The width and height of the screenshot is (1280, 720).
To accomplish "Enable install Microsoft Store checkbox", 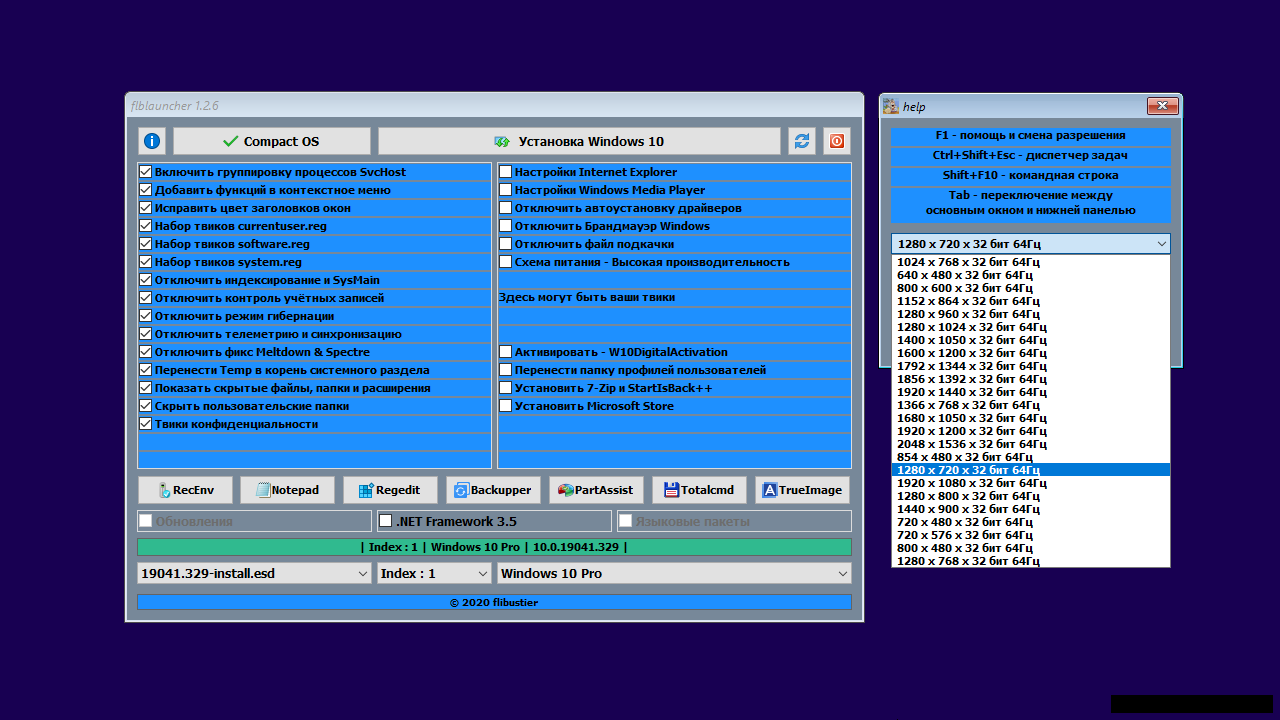I will point(506,406).
